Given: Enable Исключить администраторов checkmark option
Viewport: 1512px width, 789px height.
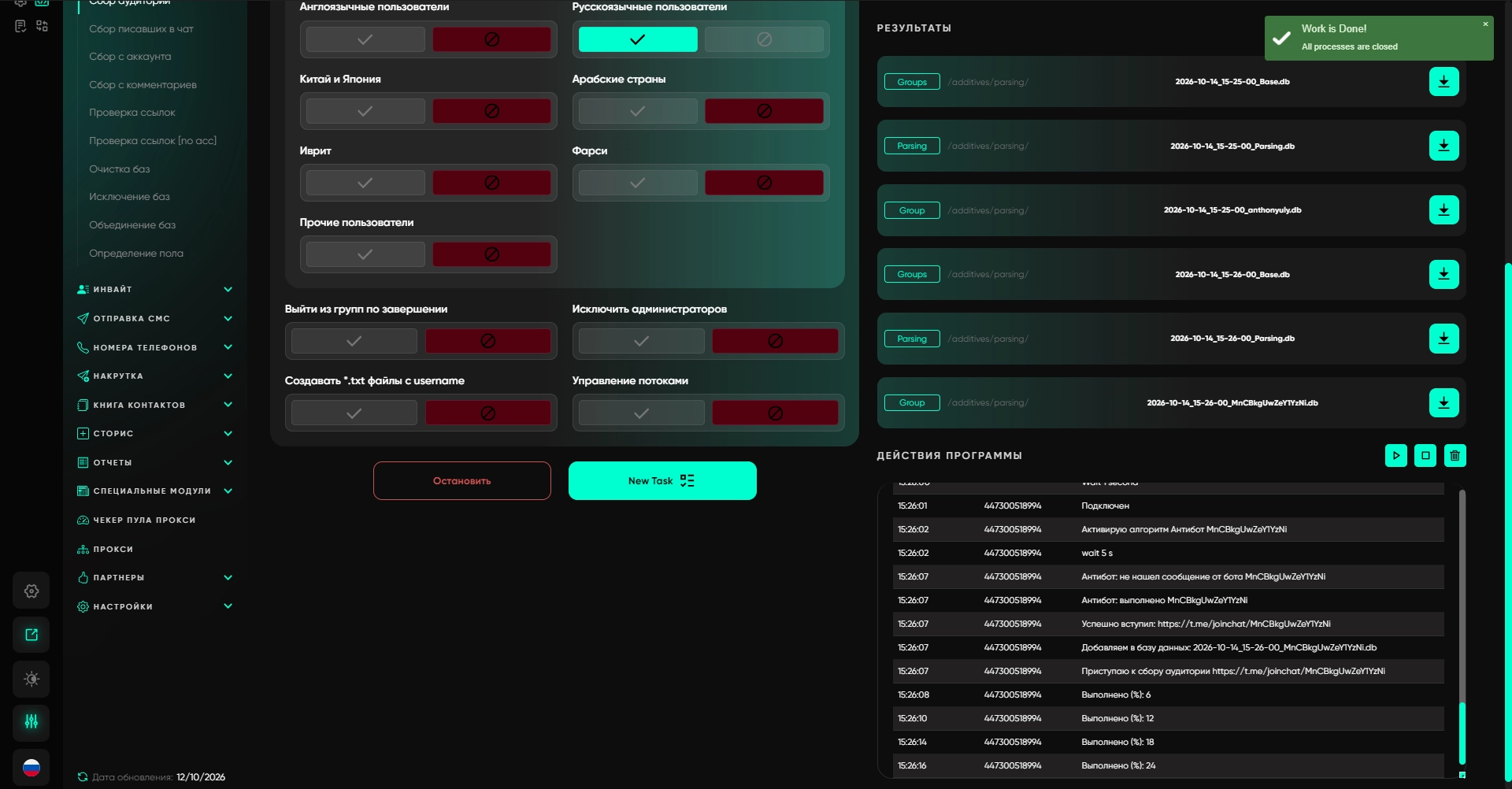Looking at the screenshot, I should tap(642, 341).
